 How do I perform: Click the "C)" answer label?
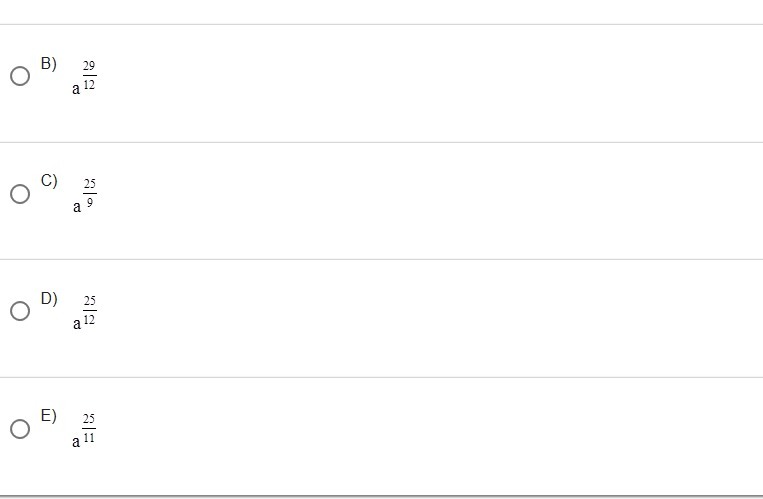pos(49,181)
